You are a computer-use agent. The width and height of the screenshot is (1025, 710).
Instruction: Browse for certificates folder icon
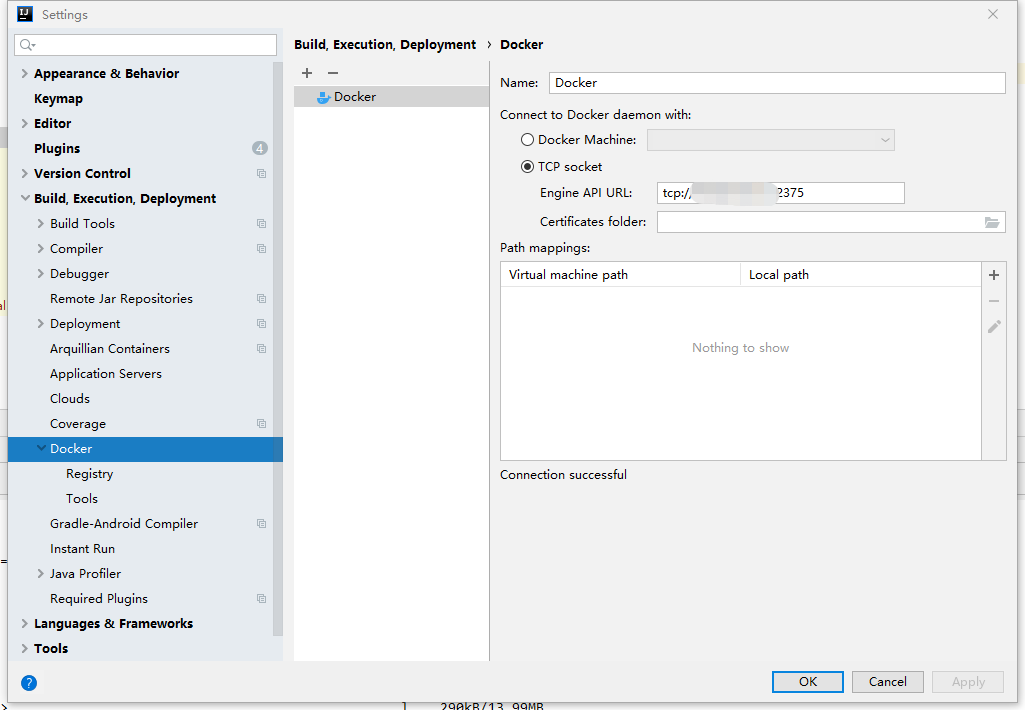(x=992, y=222)
